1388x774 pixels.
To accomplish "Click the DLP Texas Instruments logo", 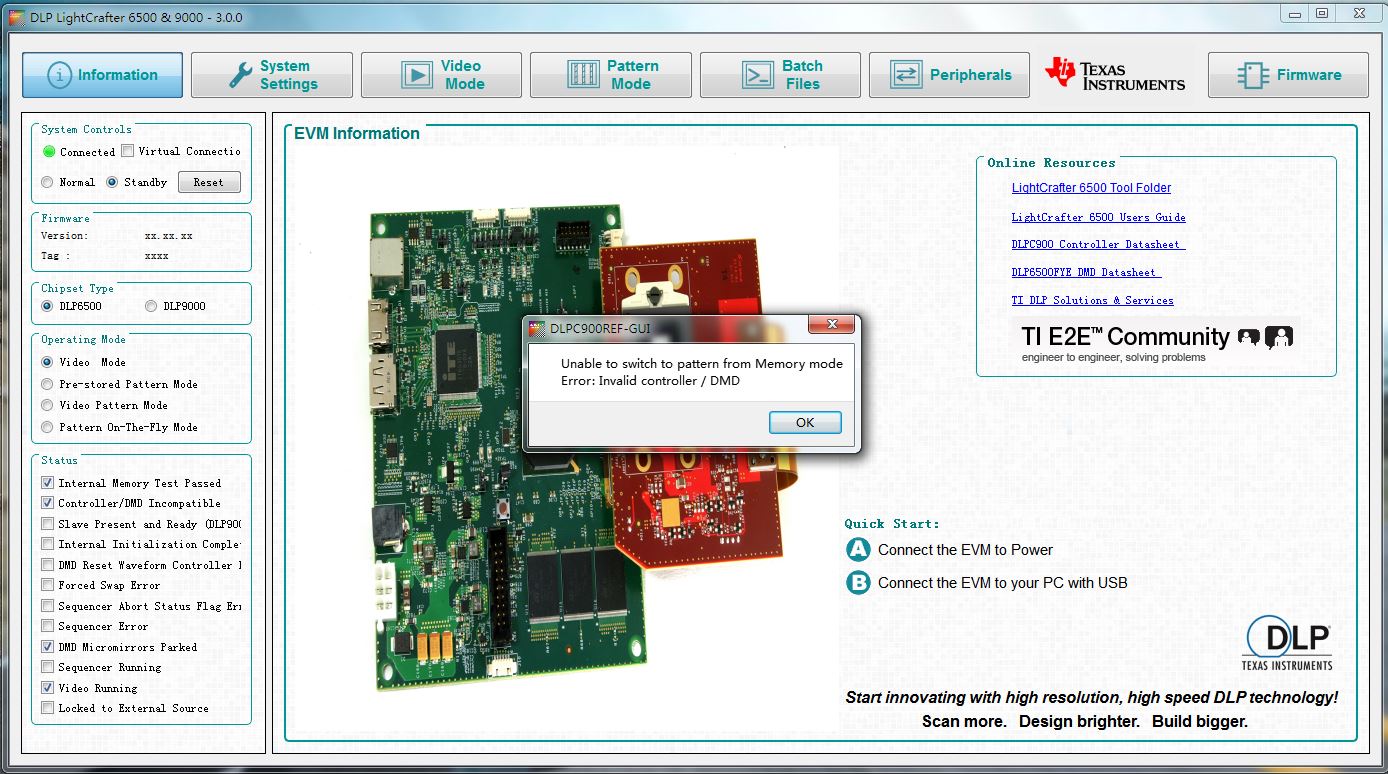I will click(x=1287, y=643).
